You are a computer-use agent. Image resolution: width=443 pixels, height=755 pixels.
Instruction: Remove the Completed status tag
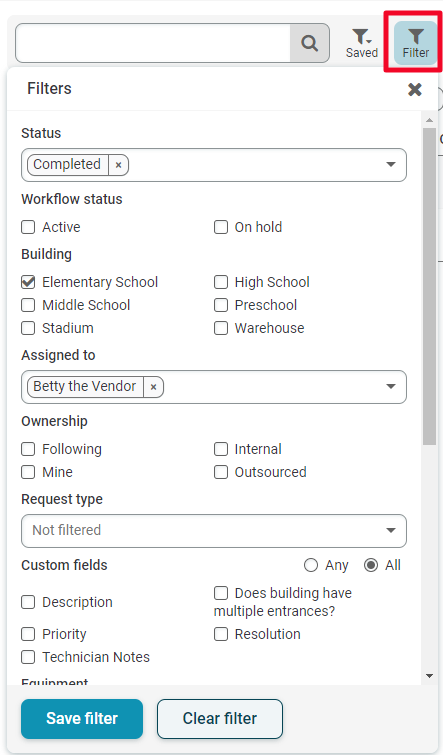pyautogui.click(x=118, y=165)
